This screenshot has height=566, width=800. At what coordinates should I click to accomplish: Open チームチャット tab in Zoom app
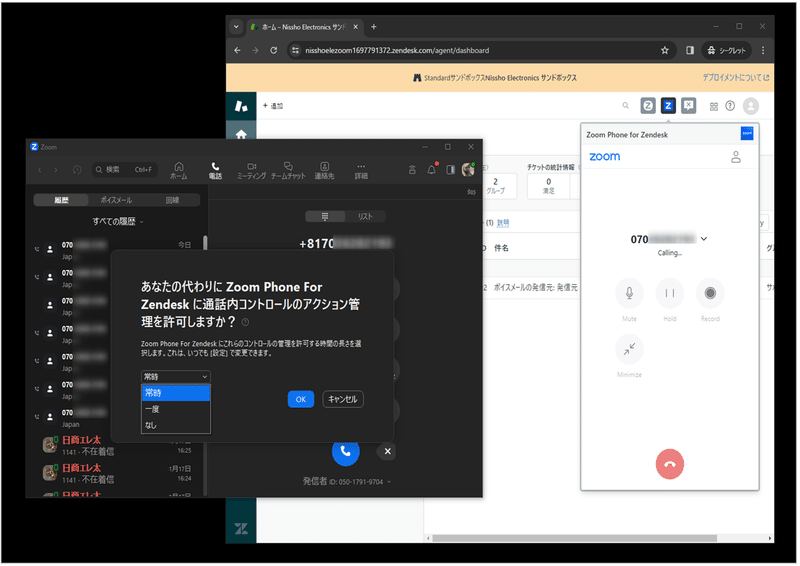click(x=289, y=171)
